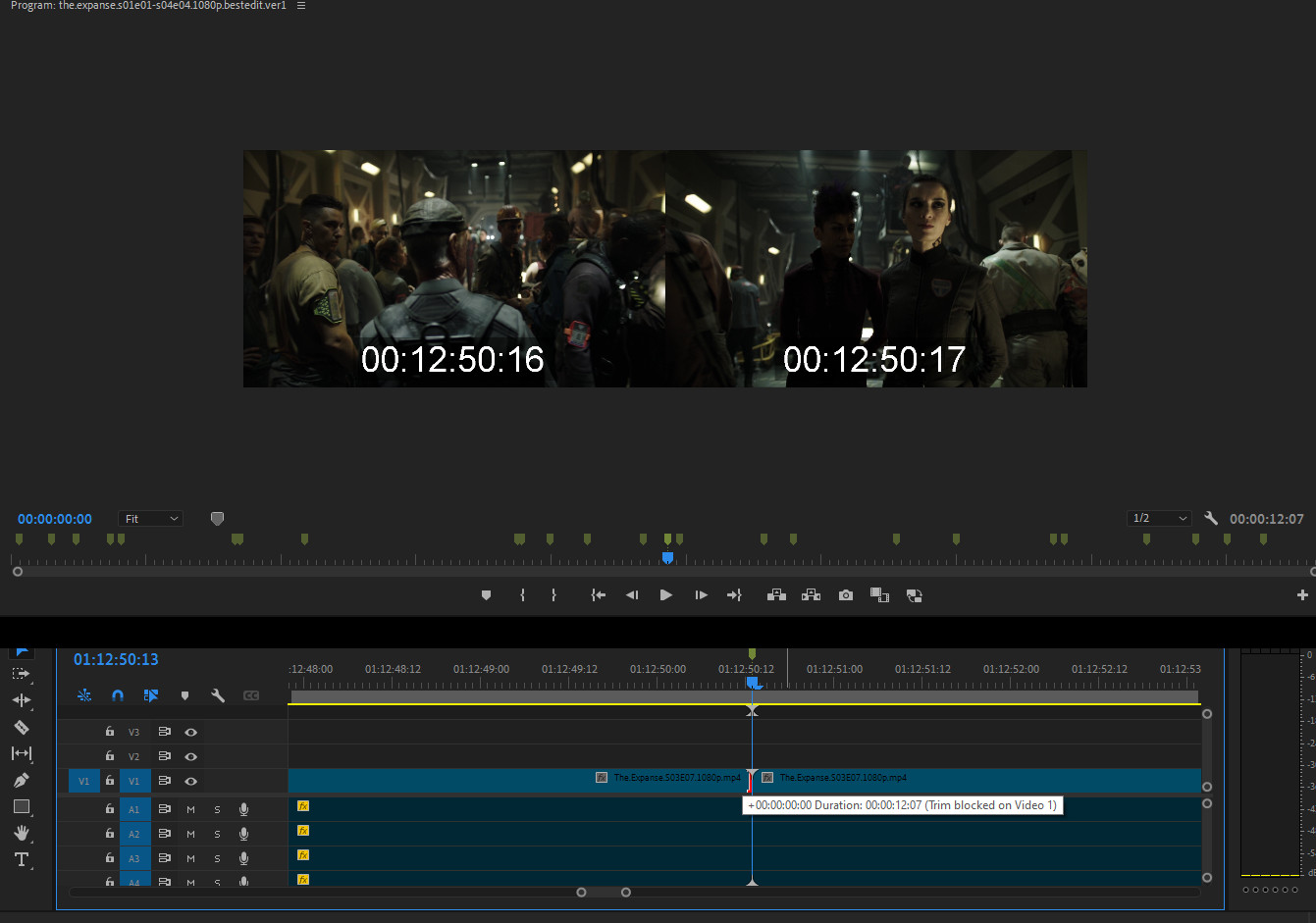Expand the Rectangle tool group

pyautogui.click(x=21, y=806)
